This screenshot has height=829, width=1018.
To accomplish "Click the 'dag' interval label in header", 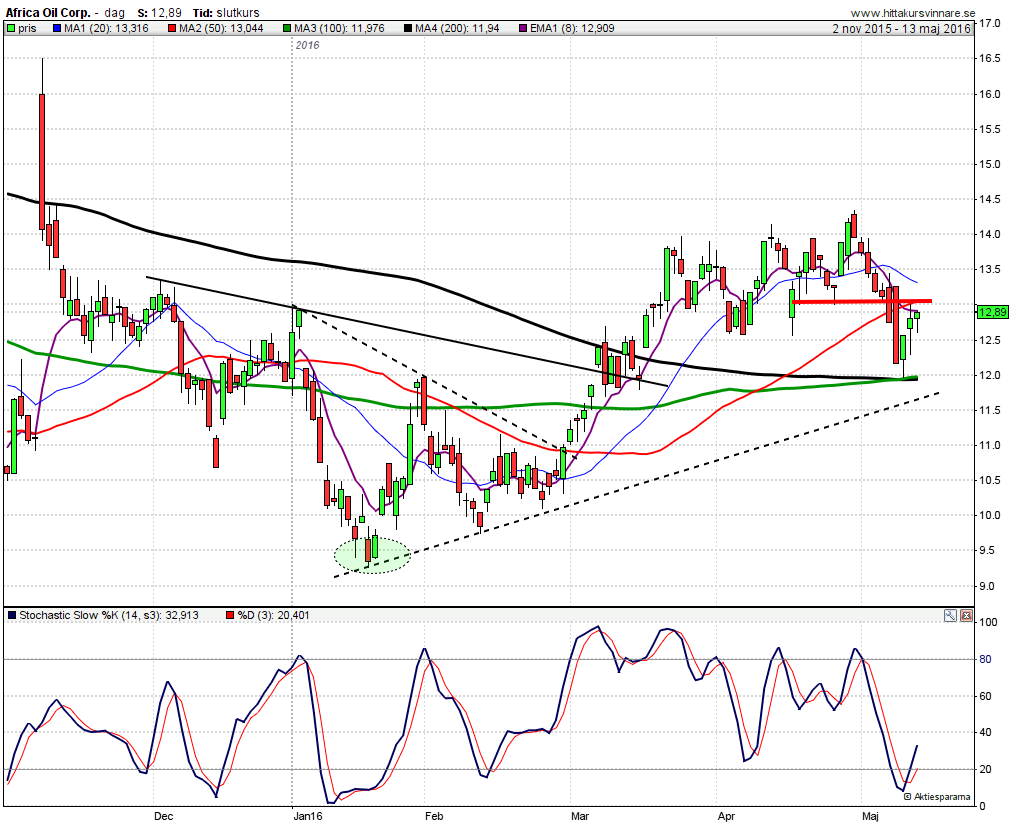I will click(115, 13).
